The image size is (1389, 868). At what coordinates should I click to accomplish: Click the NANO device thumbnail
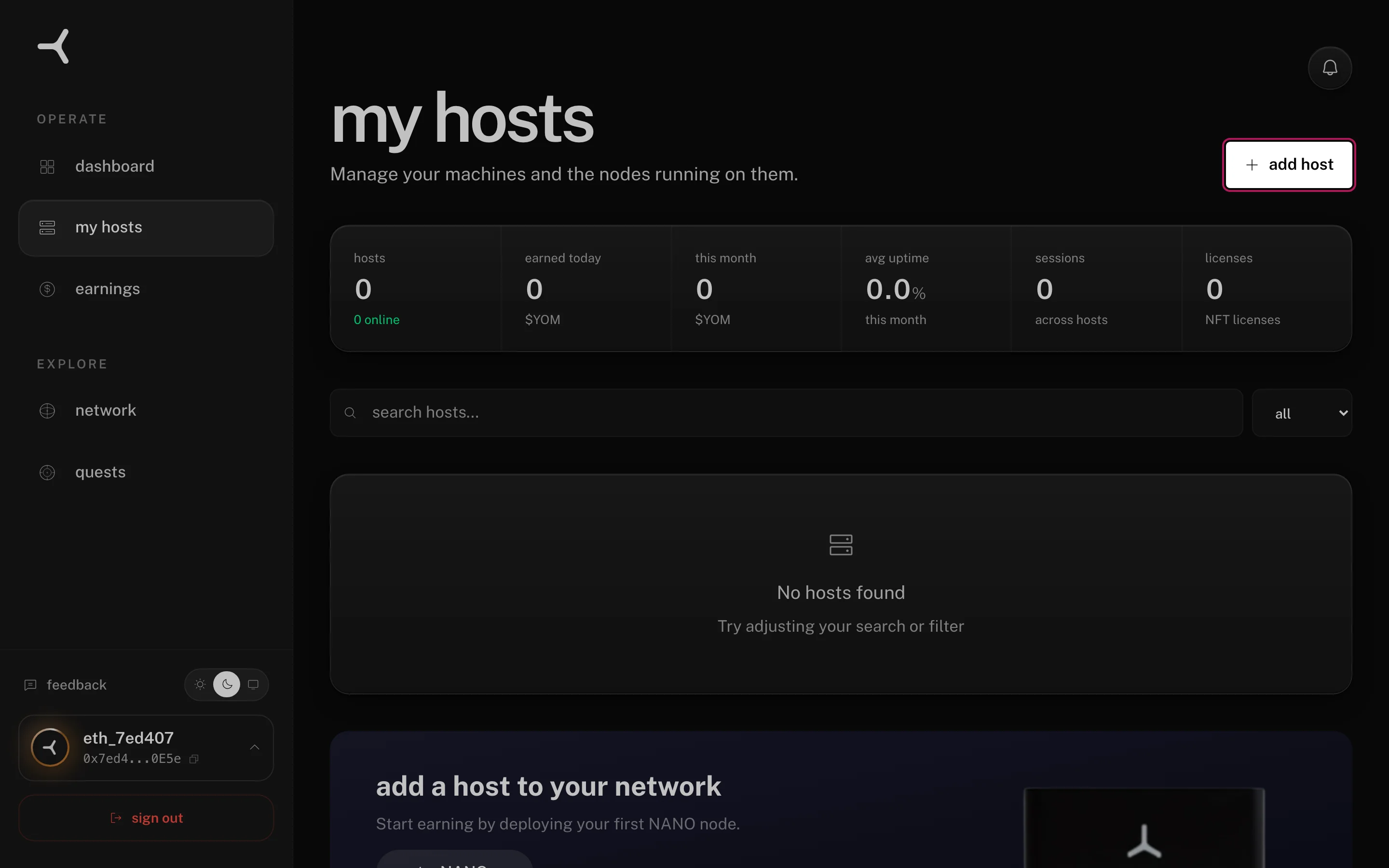(x=1144, y=828)
